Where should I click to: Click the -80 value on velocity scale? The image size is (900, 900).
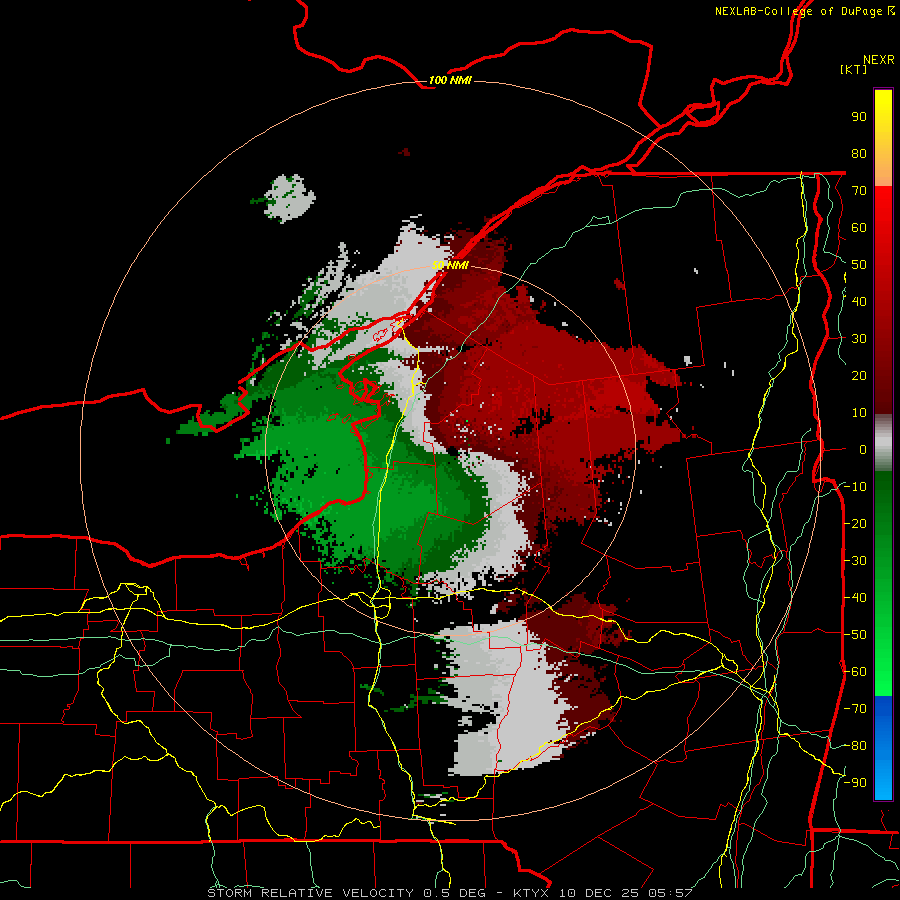[x=855, y=746]
